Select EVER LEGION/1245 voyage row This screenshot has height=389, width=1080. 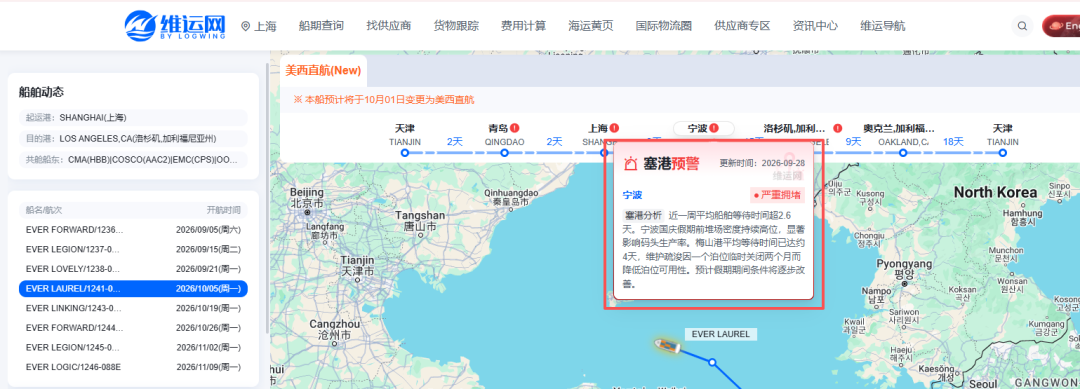(133, 347)
